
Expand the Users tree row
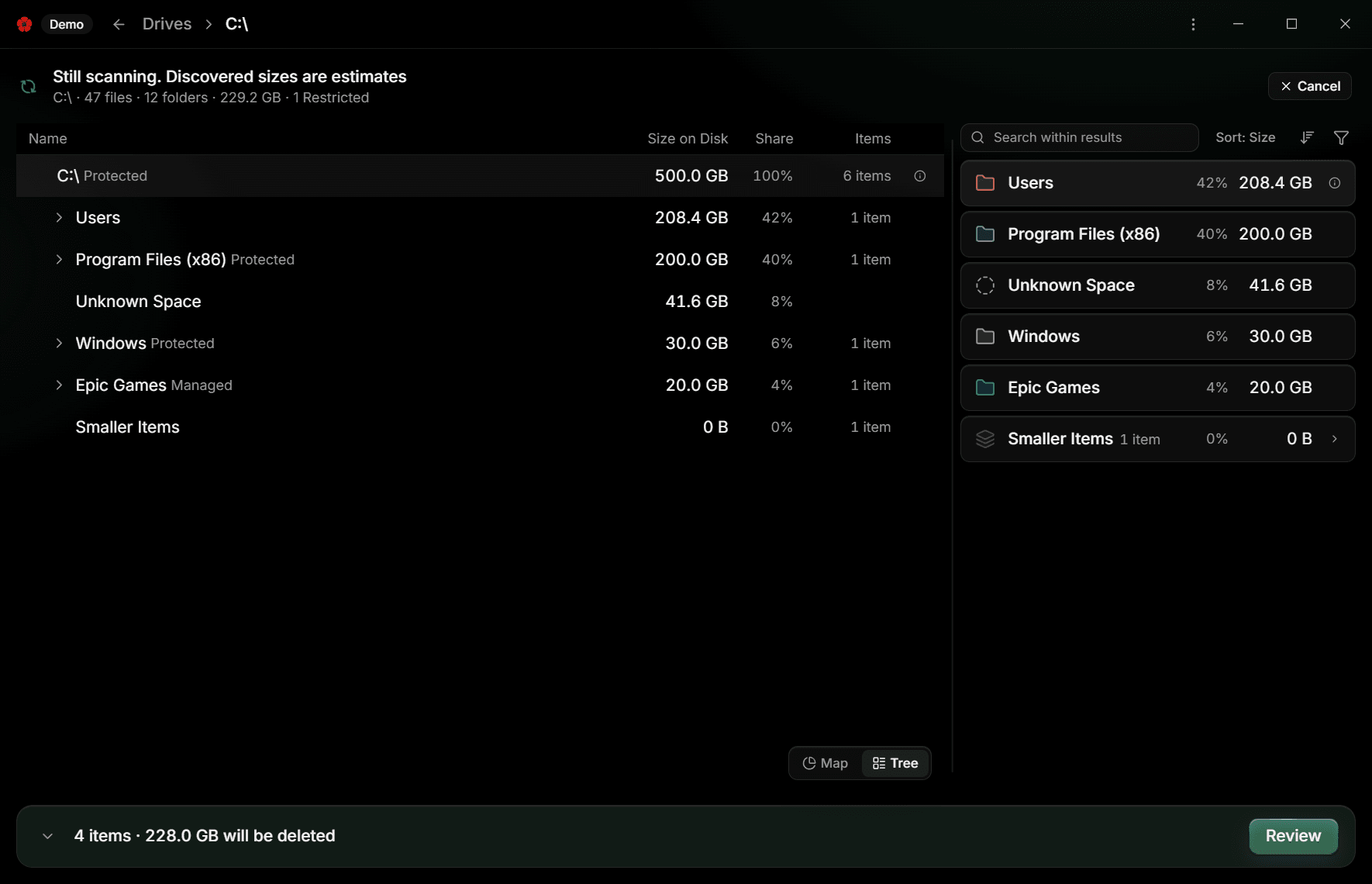(x=59, y=218)
